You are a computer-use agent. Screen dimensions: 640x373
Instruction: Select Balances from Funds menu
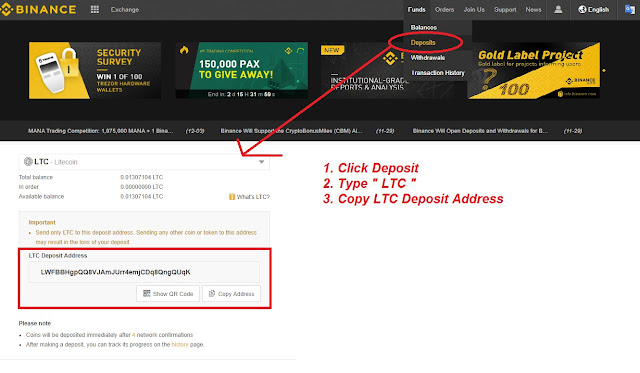(x=424, y=27)
